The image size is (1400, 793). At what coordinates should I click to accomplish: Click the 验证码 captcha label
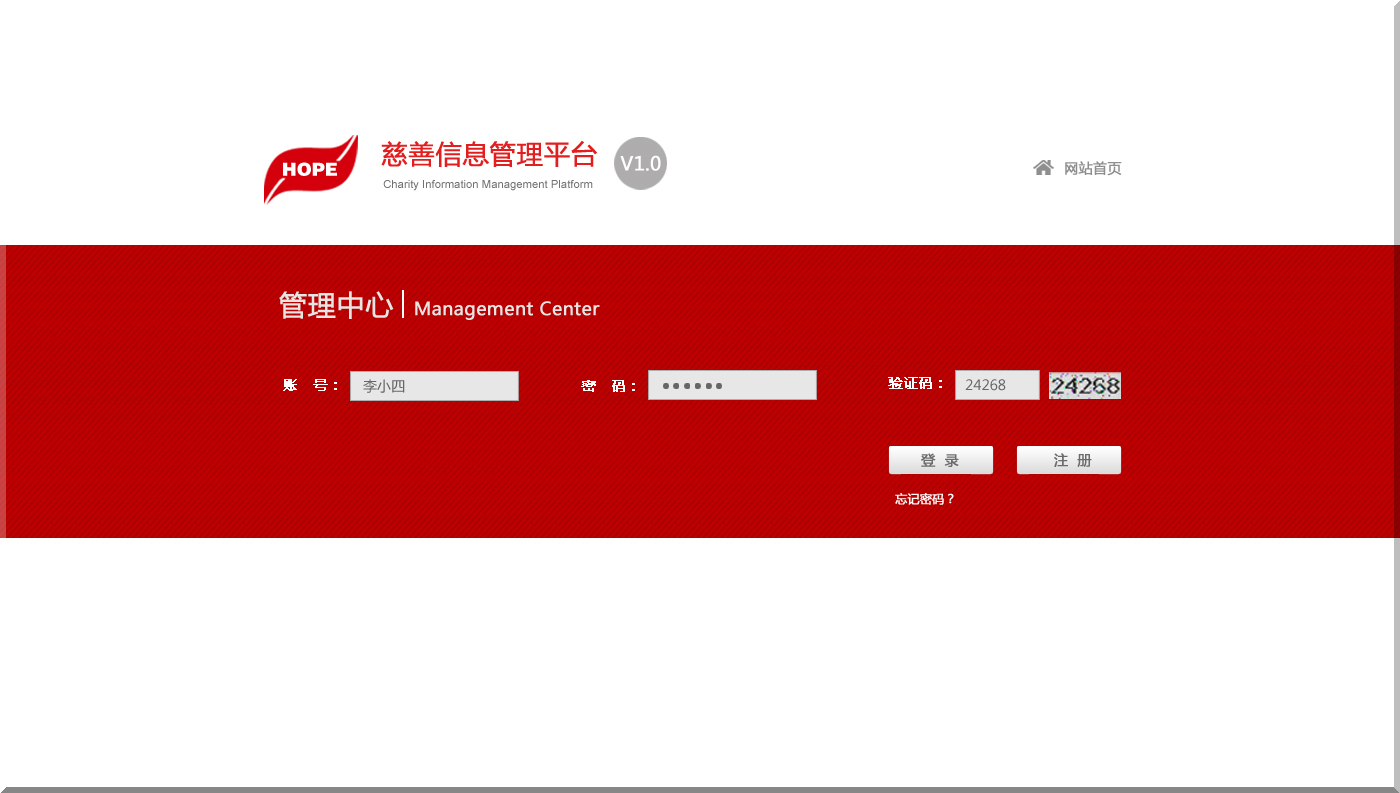click(x=915, y=383)
